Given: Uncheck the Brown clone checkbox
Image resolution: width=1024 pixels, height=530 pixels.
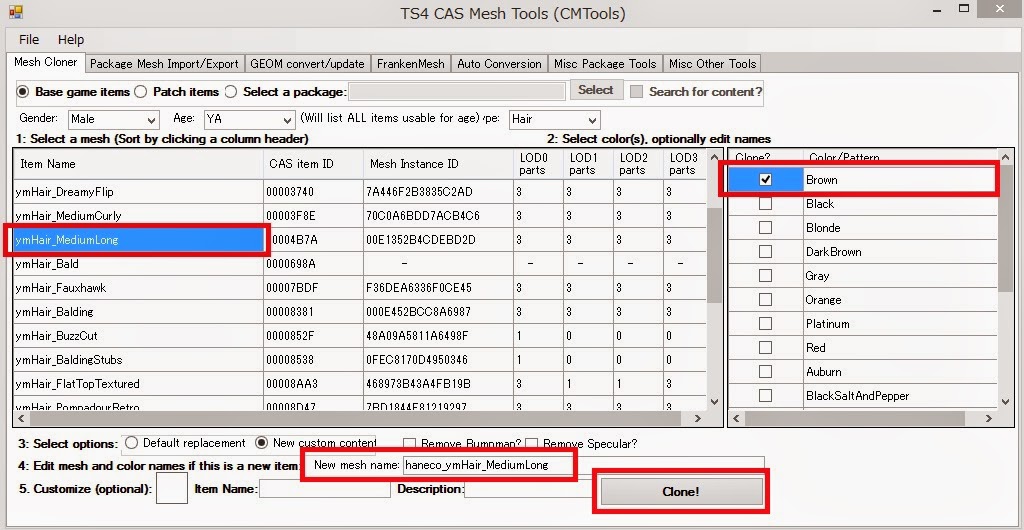Looking at the screenshot, I should [x=765, y=179].
